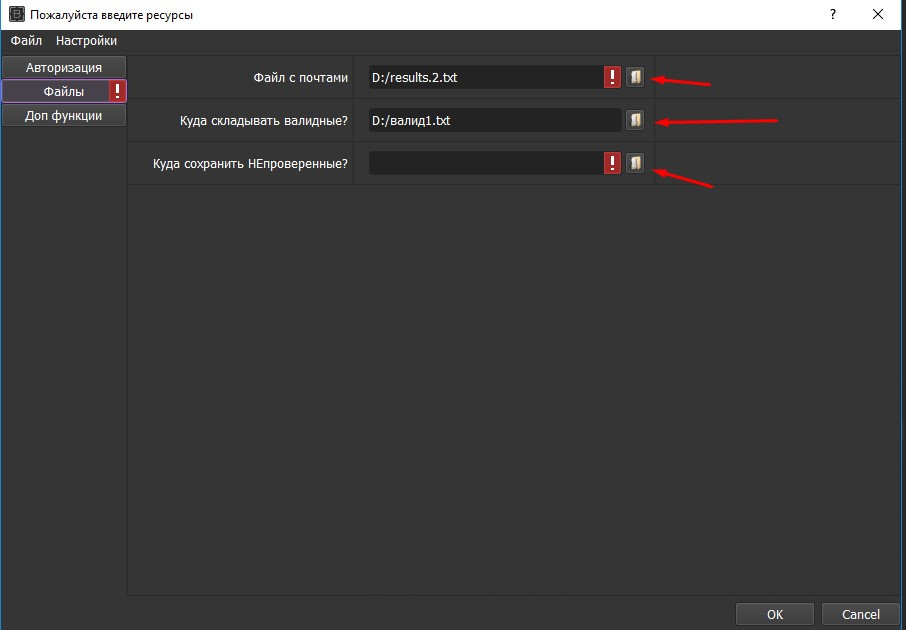The image size is (906, 630).
Task: Click the browse icon for Файл с почтами
Action: (x=635, y=77)
